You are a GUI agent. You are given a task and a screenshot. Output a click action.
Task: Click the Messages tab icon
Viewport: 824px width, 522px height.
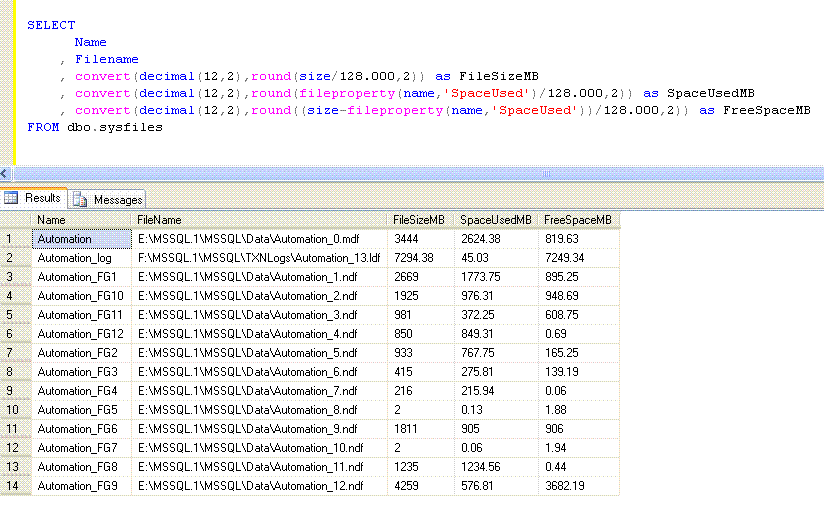[x=80, y=200]
